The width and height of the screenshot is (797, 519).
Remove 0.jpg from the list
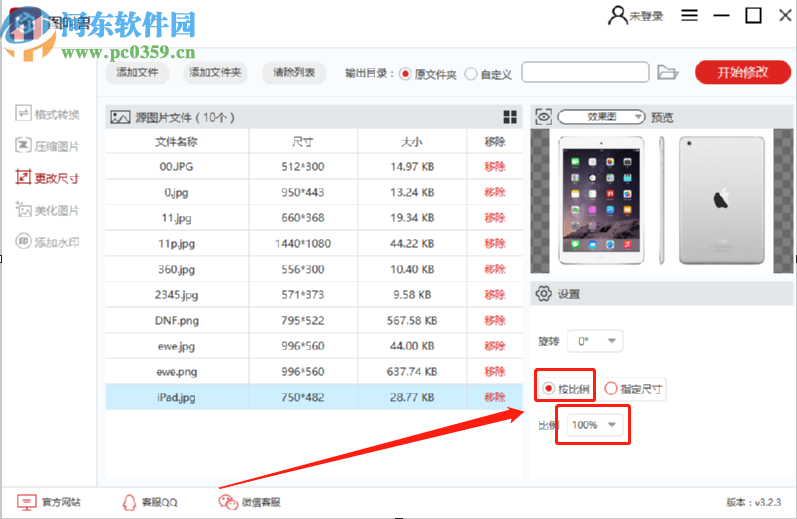tap(495, 192)
